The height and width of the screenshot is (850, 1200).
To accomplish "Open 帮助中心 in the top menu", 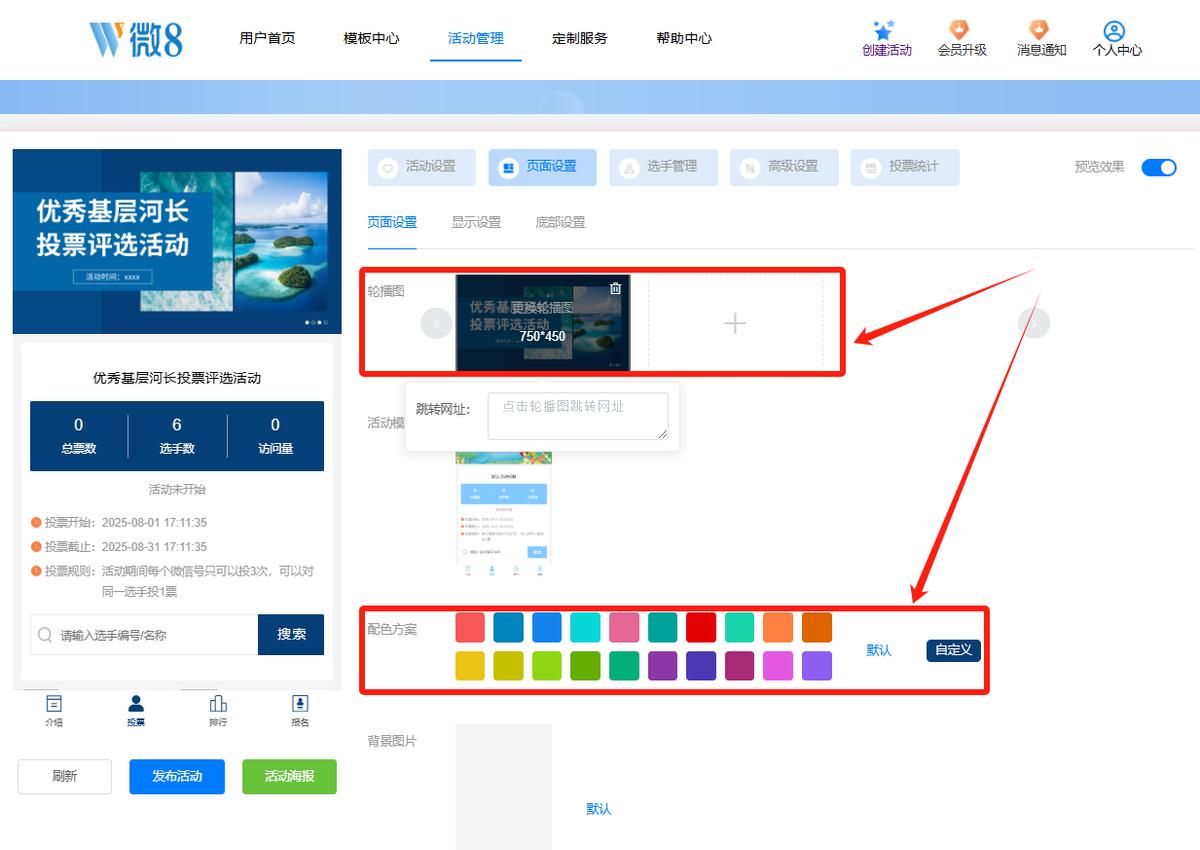I will pyautogui.click(x=684, y=38).
